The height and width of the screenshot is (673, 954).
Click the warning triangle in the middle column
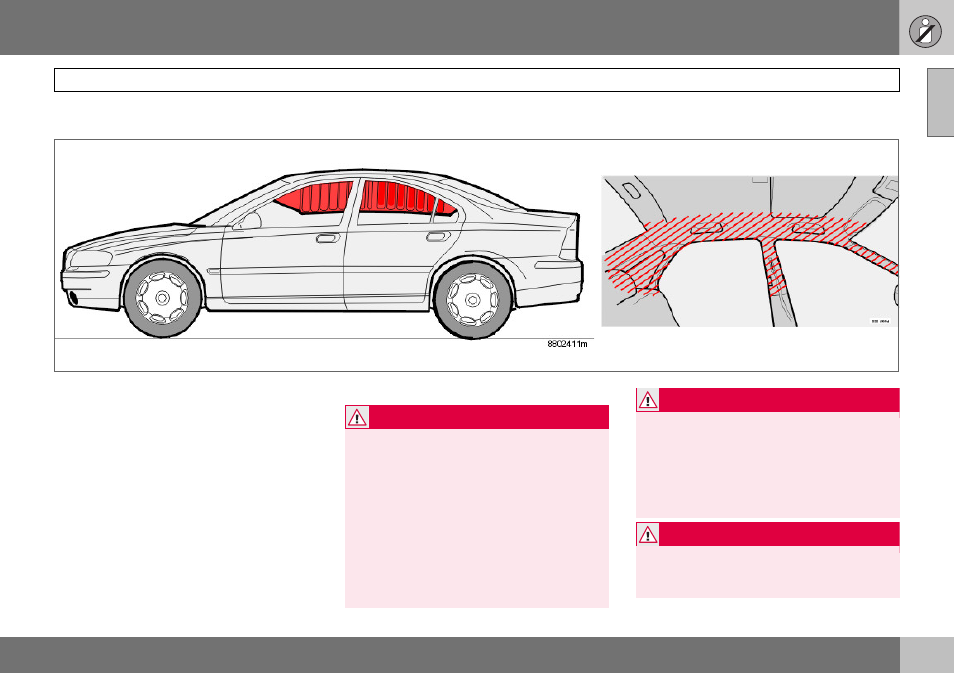[357, 417]
